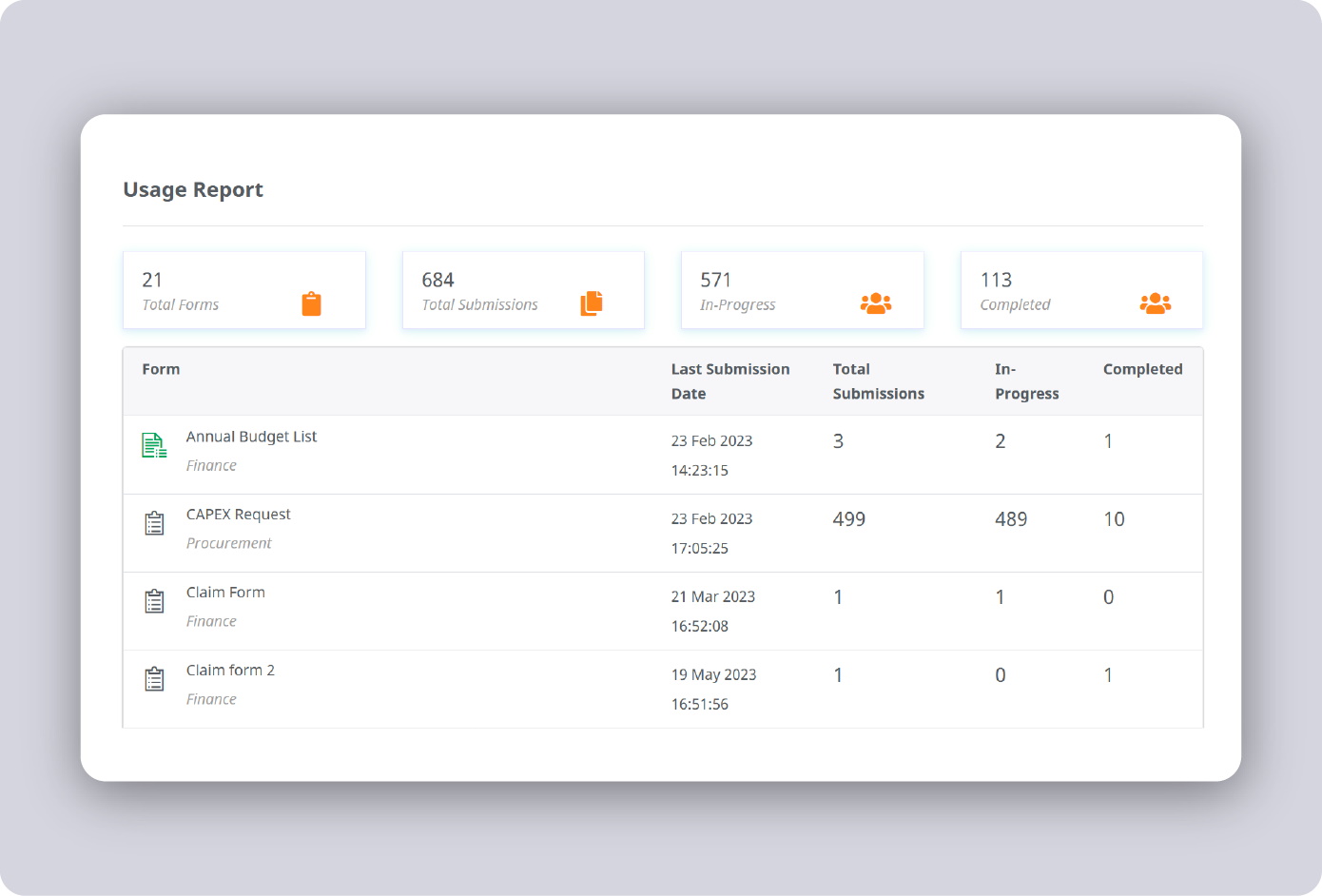Select the Total Forms summary card

[244, 290]
